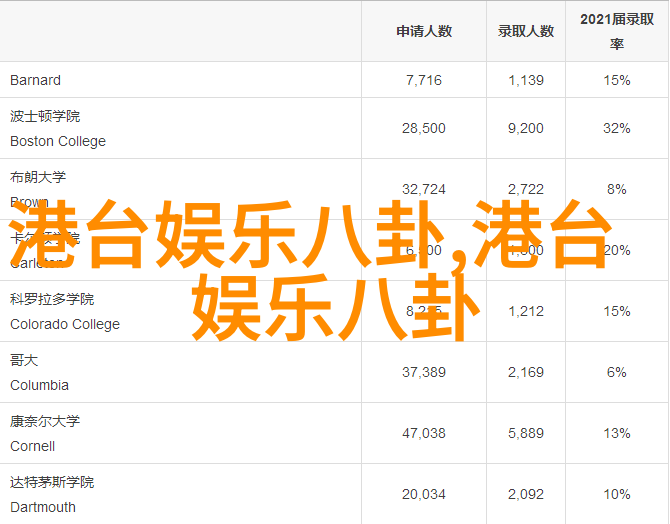Click Barnard applicants value 7,716
This screenshot has width=670, height=524.
tap(424, 80)
